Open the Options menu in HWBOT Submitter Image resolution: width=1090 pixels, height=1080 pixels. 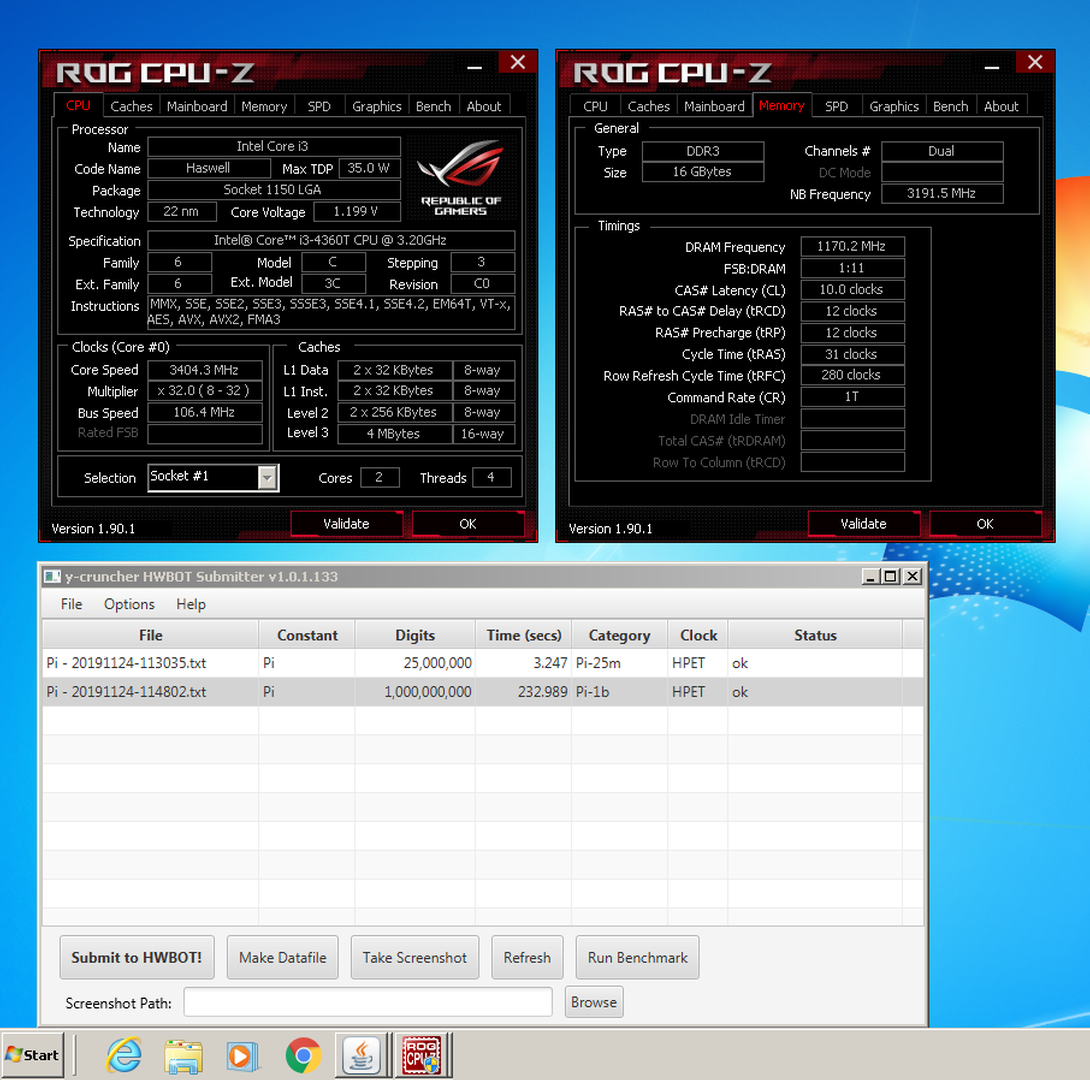pyautogui.click(x=129, y=604)
